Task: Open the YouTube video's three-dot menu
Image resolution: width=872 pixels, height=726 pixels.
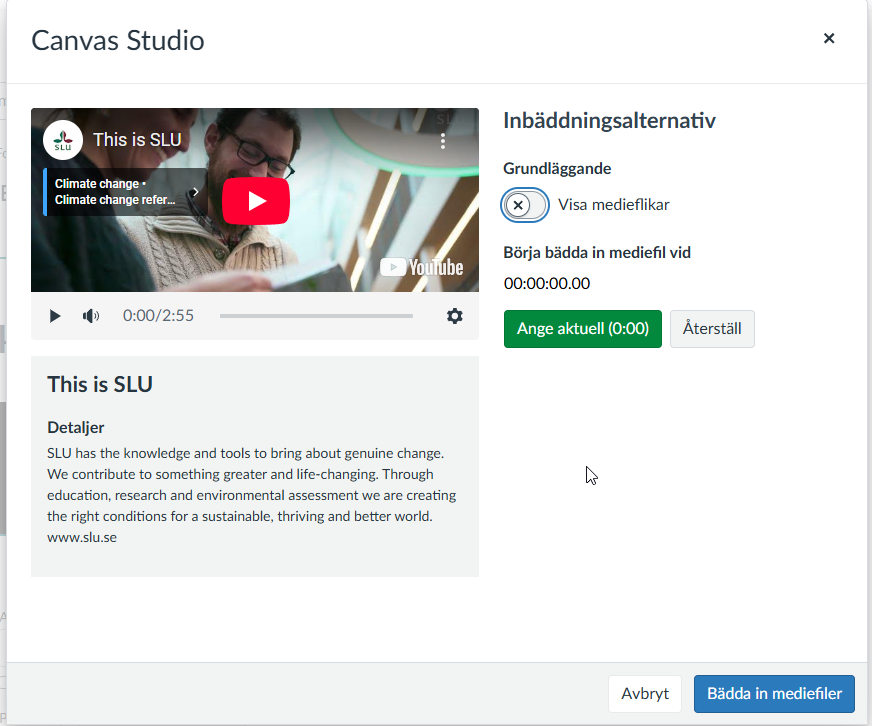Action: pos(443,141)
